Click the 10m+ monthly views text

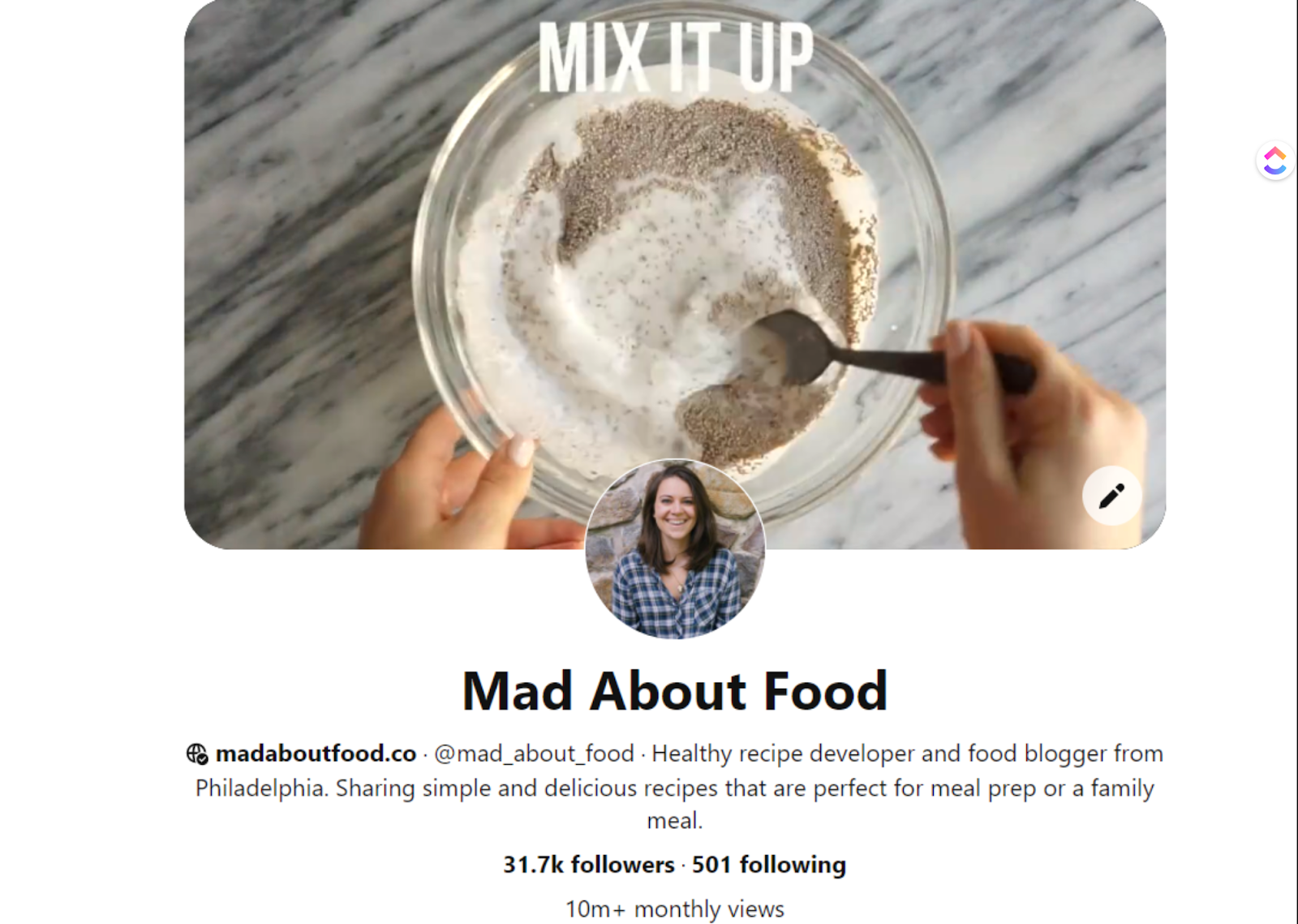(675, 909)
